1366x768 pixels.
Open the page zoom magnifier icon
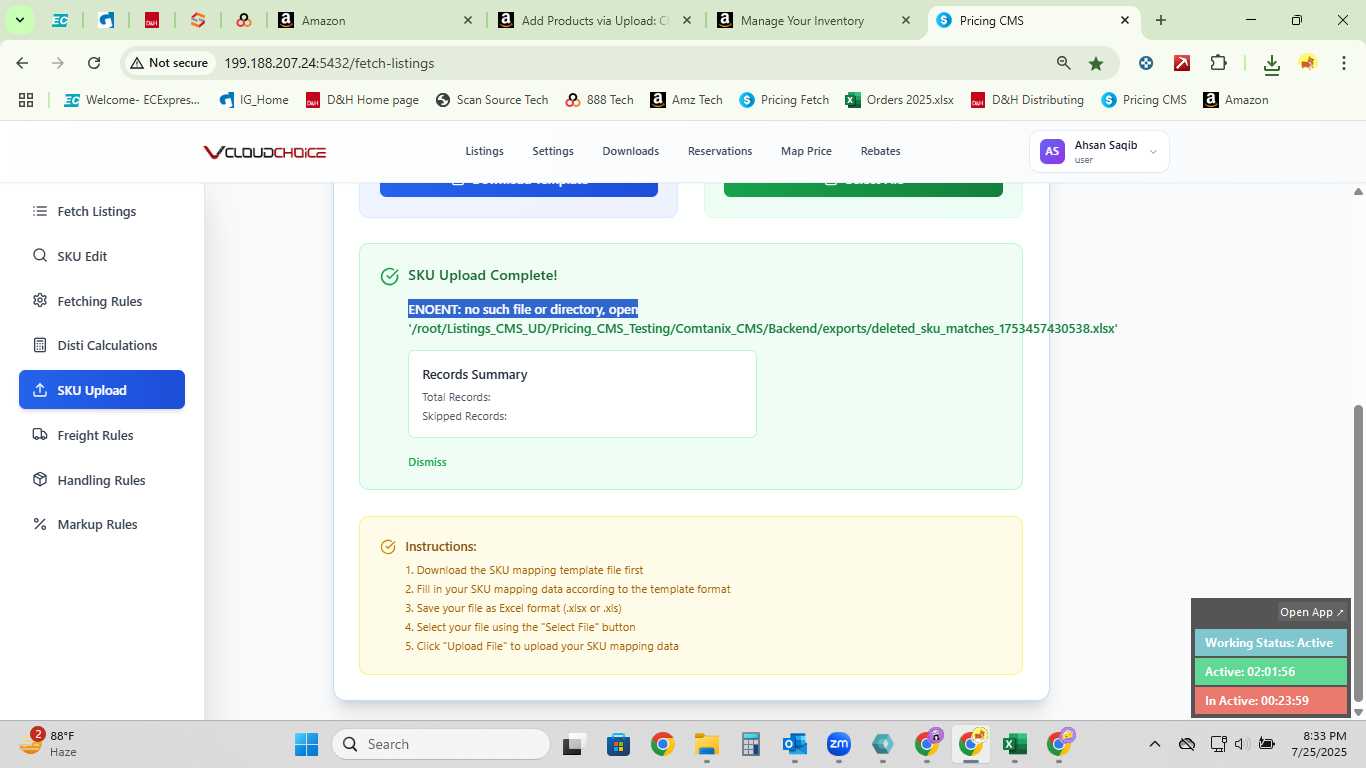click(1064, 63)
